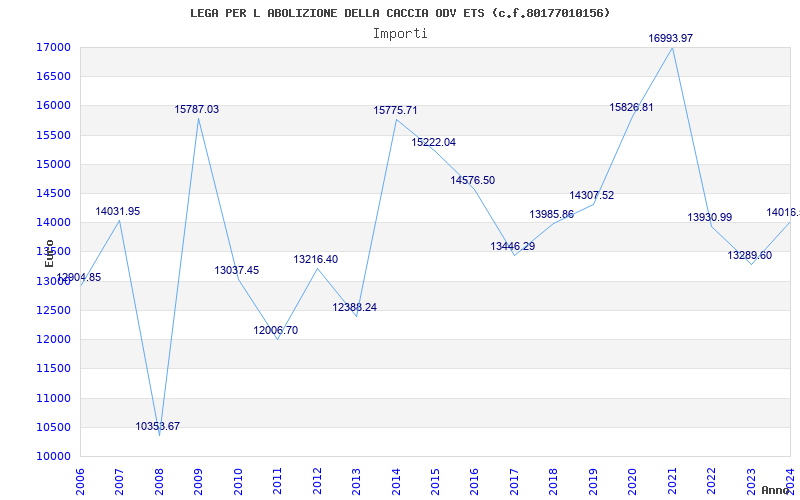Click the y-axis value 16000
Viewport: 800px width, 500px height.
53,106
